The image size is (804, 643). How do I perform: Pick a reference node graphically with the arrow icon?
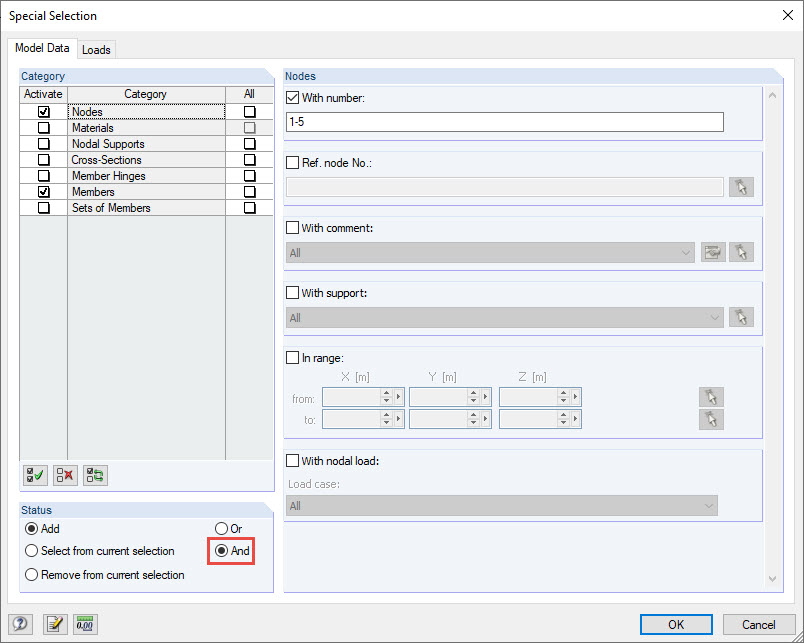pyautogui.click(x=741, y=186)
